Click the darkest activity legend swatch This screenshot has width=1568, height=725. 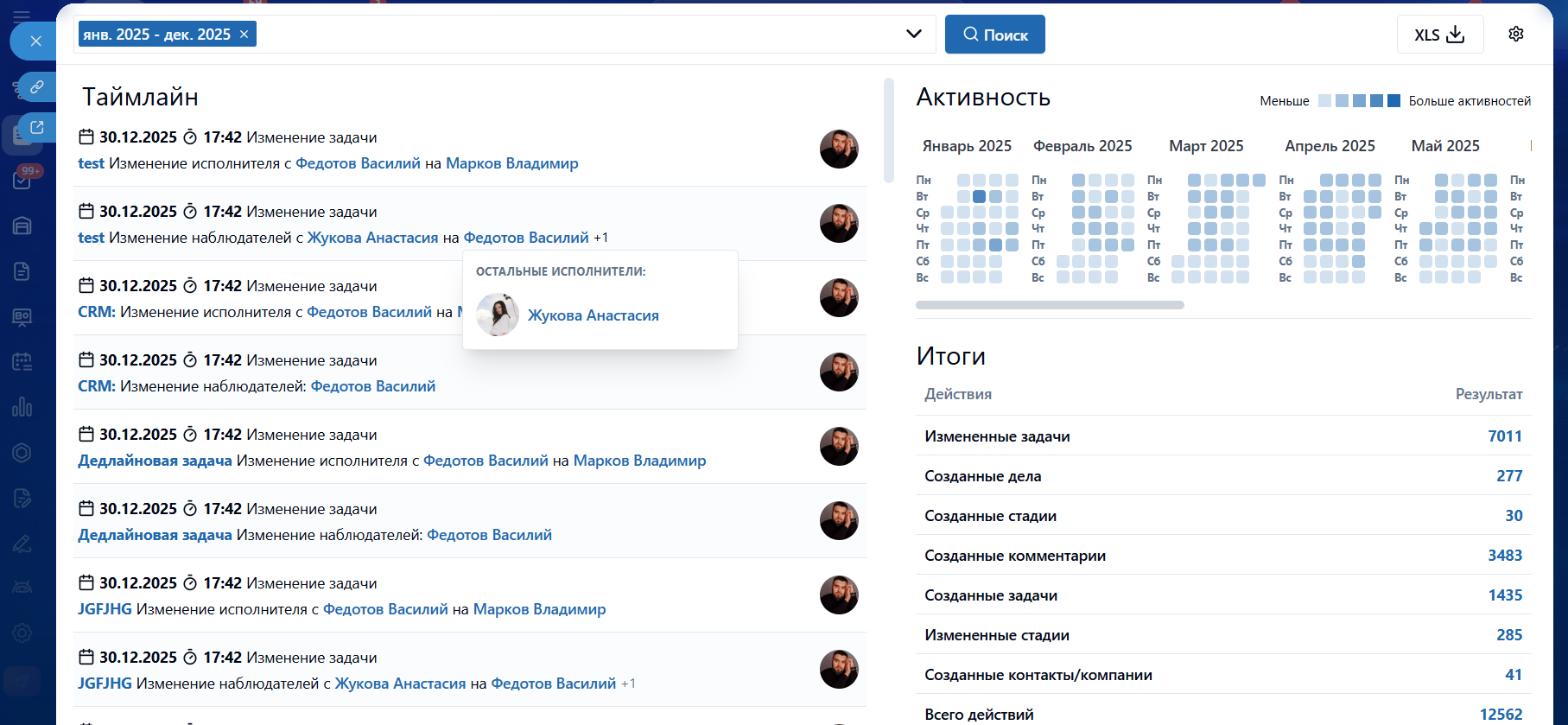click(1393, 101)
